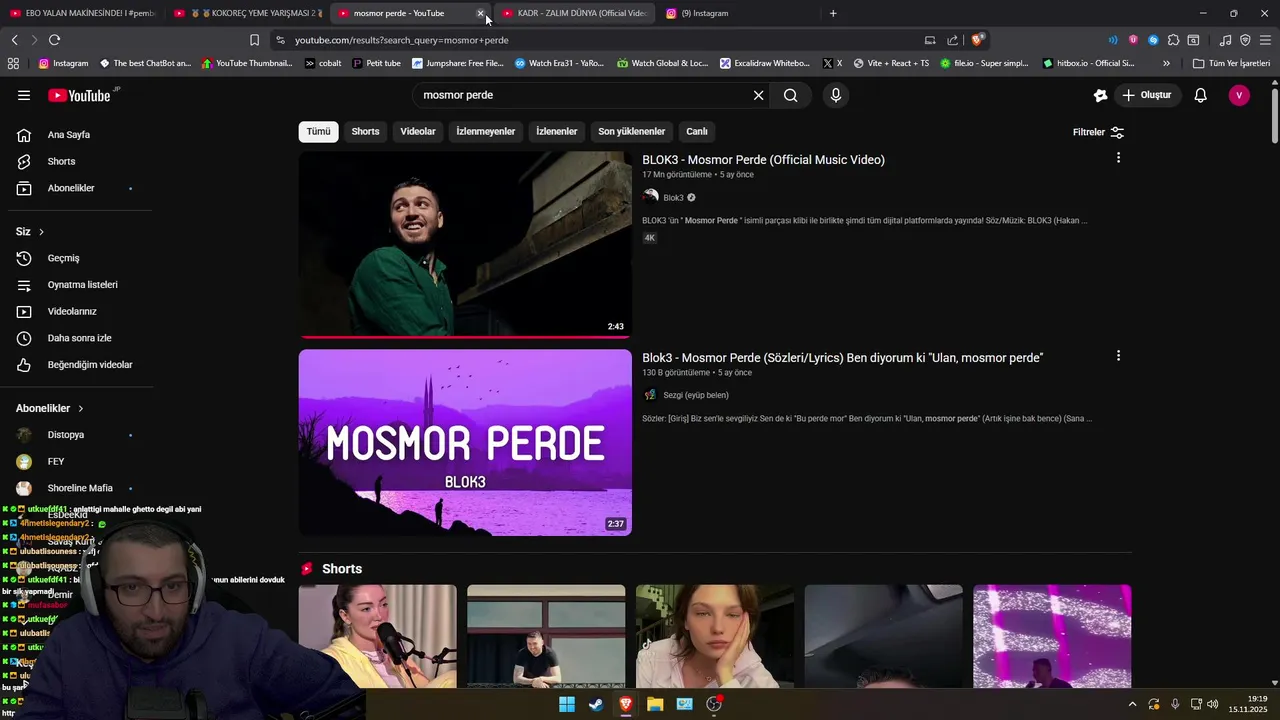Open the Filtreler filter panel
Screen dimensions: 1280x720
pyautogui.click(x=1098, y=132)
